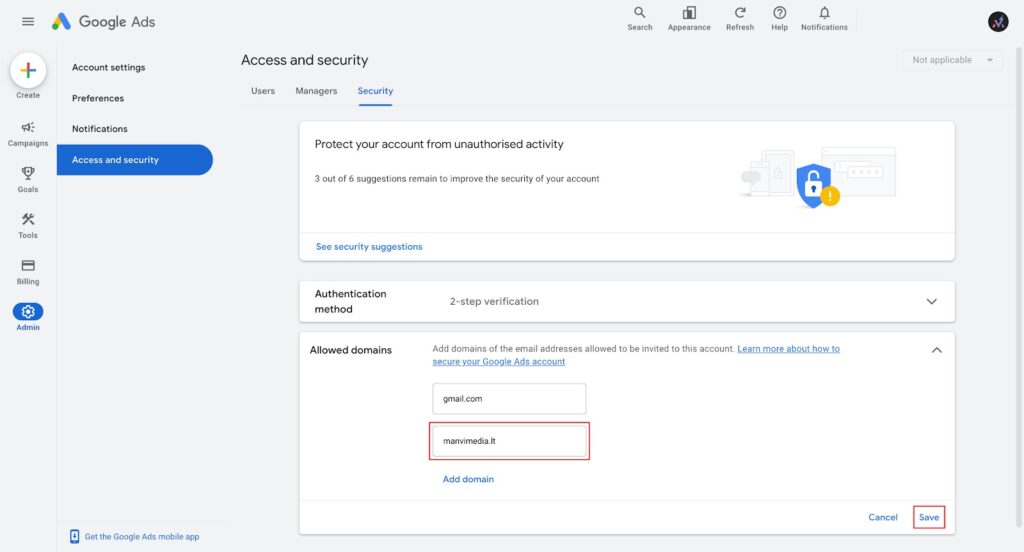The height and width of the screenshot is (552, 1024).
Task: Open Campaigns from the sidebar
Action: [x=28, y=127]
